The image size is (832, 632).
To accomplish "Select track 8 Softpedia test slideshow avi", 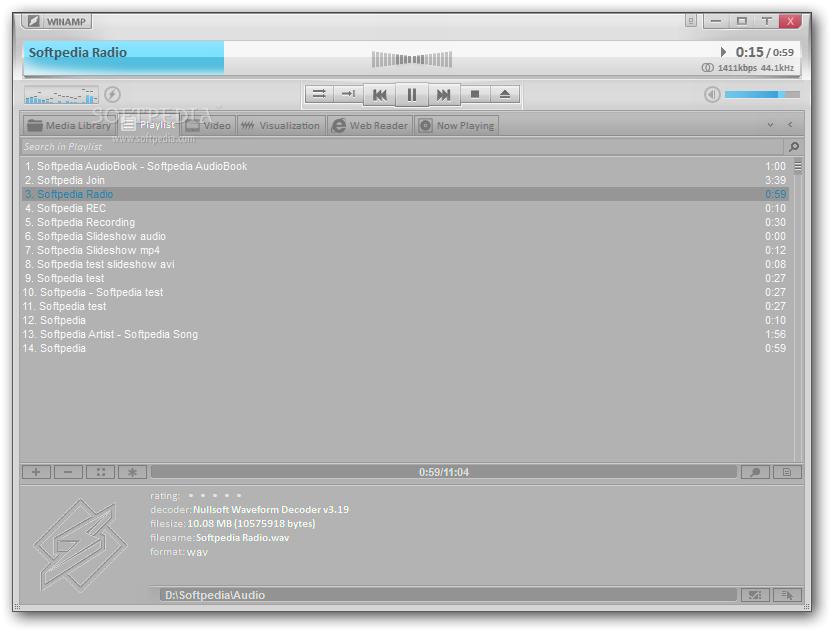I will pyautogui.click(x=405, y=264).
